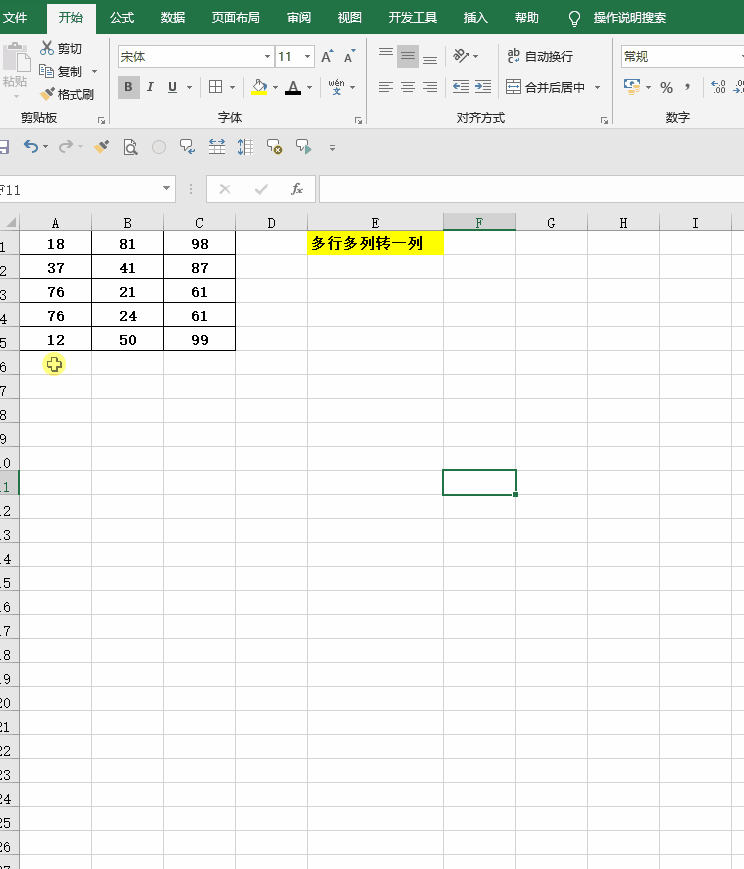
Task: Open the 文件 (File) tab
Action: [15, 18]
